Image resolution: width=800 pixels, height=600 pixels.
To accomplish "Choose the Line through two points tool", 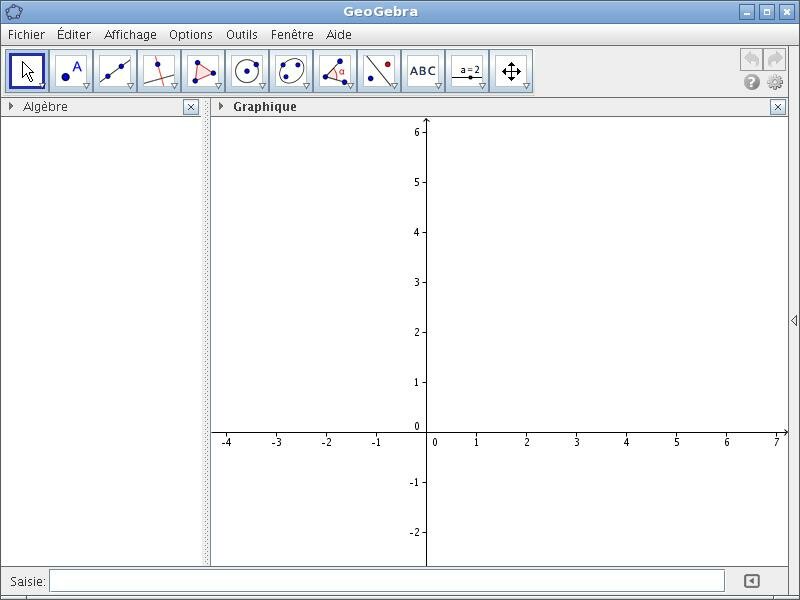I will 115,71.
